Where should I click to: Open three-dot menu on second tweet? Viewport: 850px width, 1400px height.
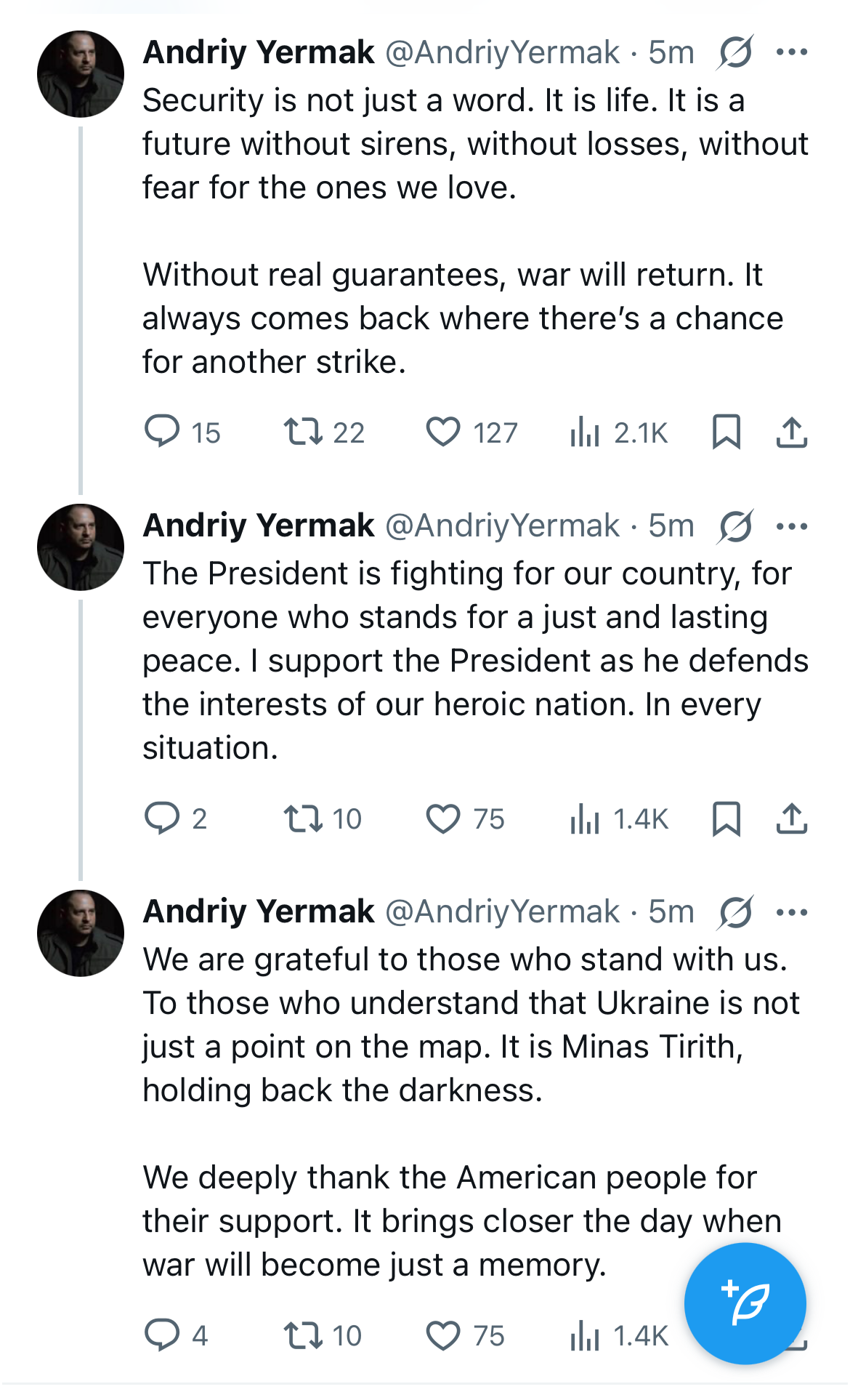[x=792, y=526]
